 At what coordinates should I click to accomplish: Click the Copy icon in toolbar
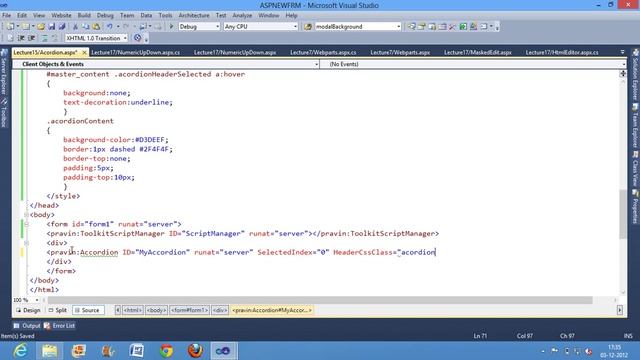click(86, 27)
